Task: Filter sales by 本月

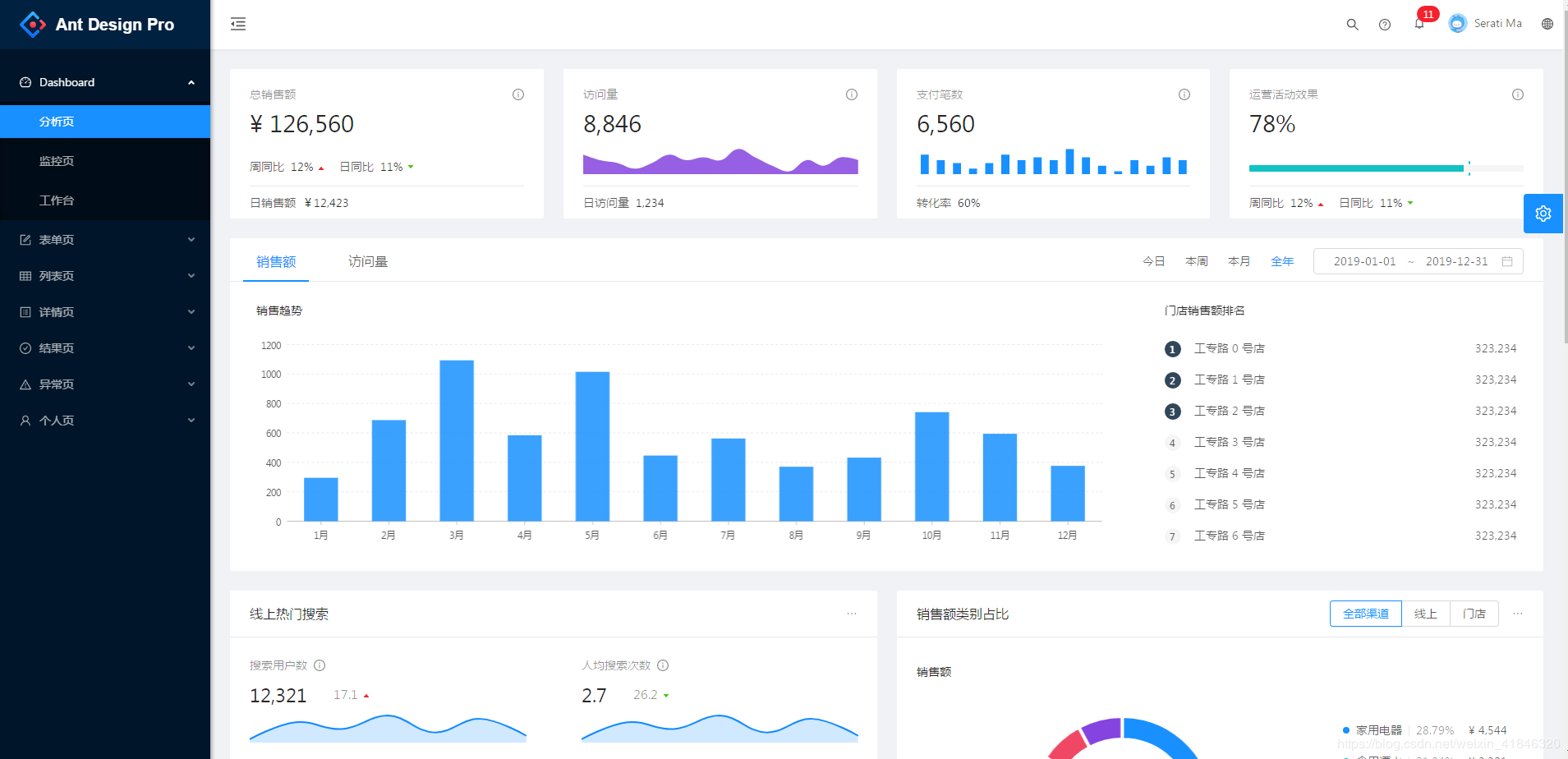Action: click(x=1239, y=261)
